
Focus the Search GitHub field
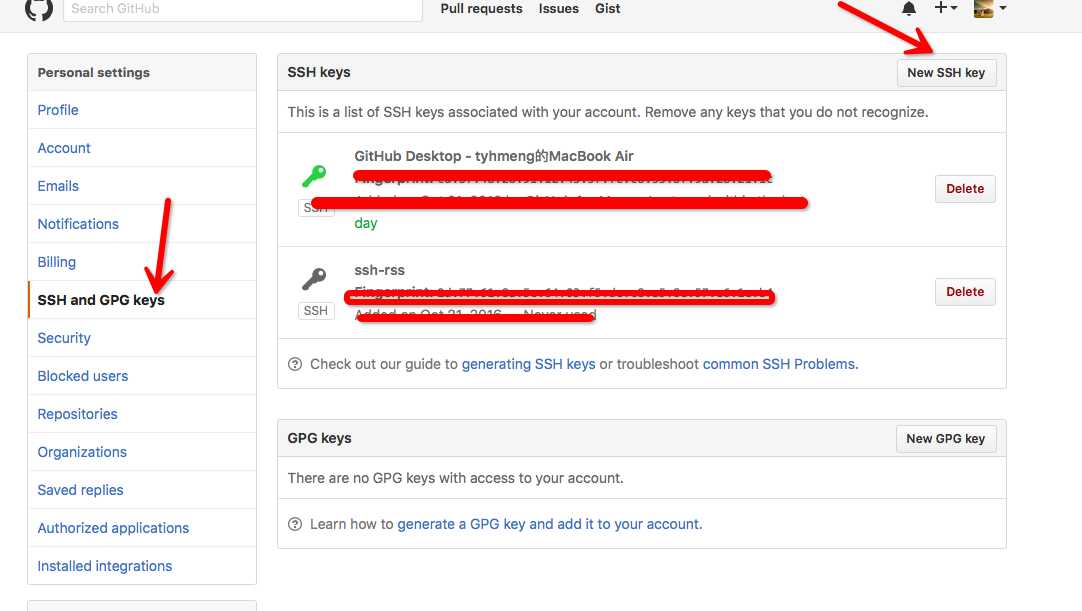[242, 9]
